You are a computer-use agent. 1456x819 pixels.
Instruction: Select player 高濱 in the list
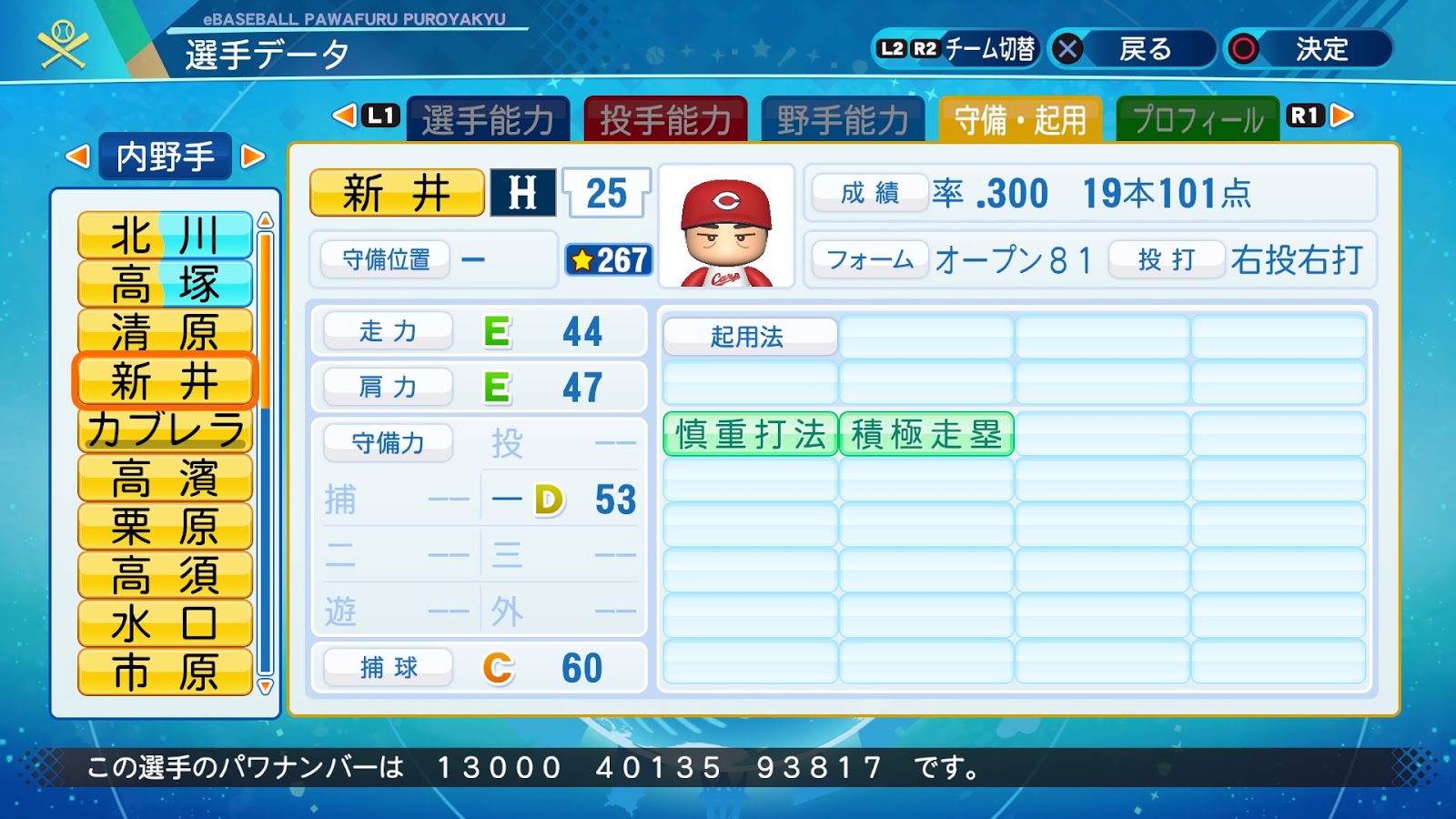(165, 478)
